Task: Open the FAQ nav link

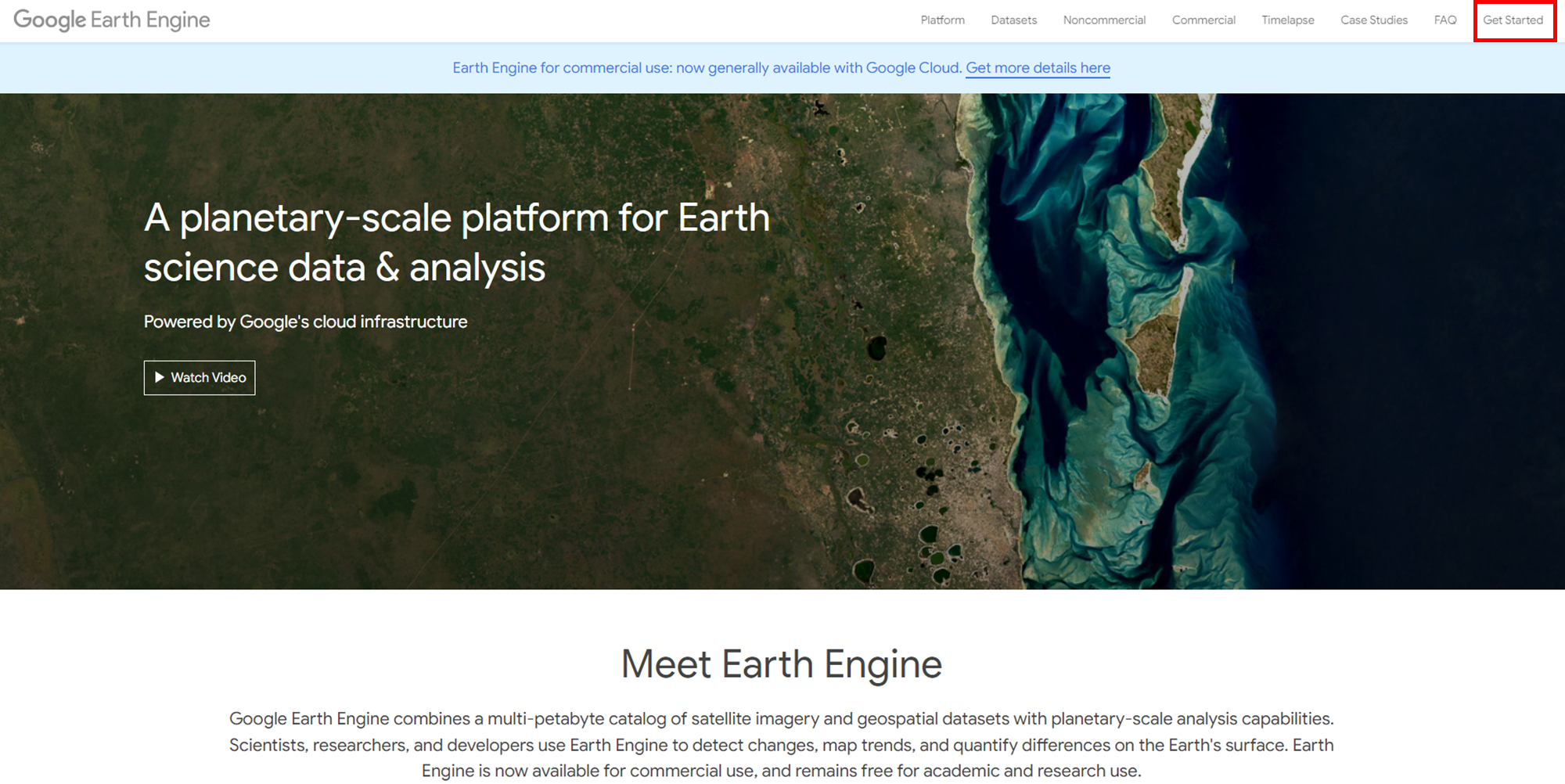Action: point(1444,20)
